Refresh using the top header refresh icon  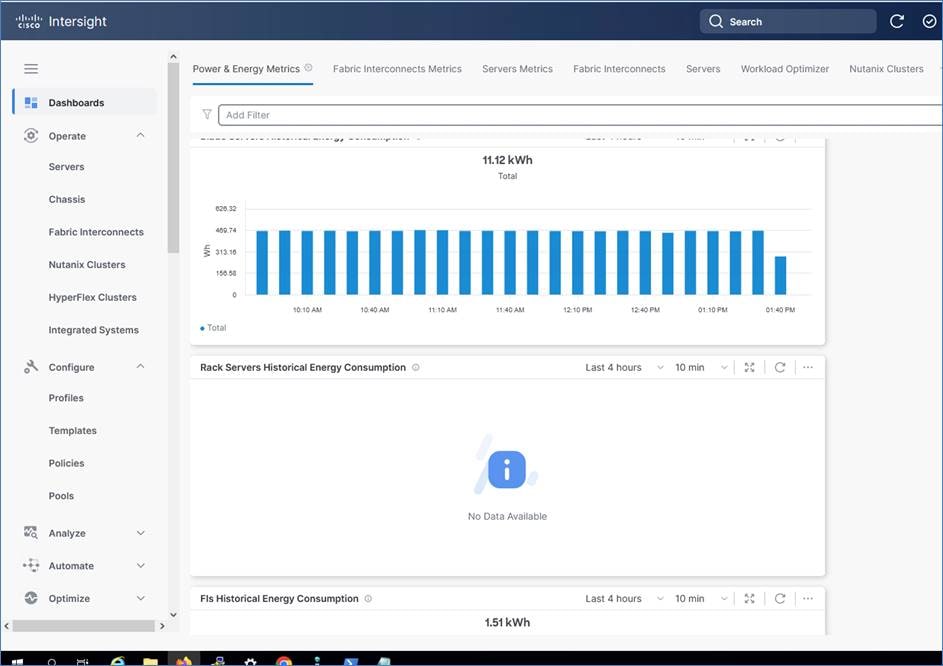point(897,22)
